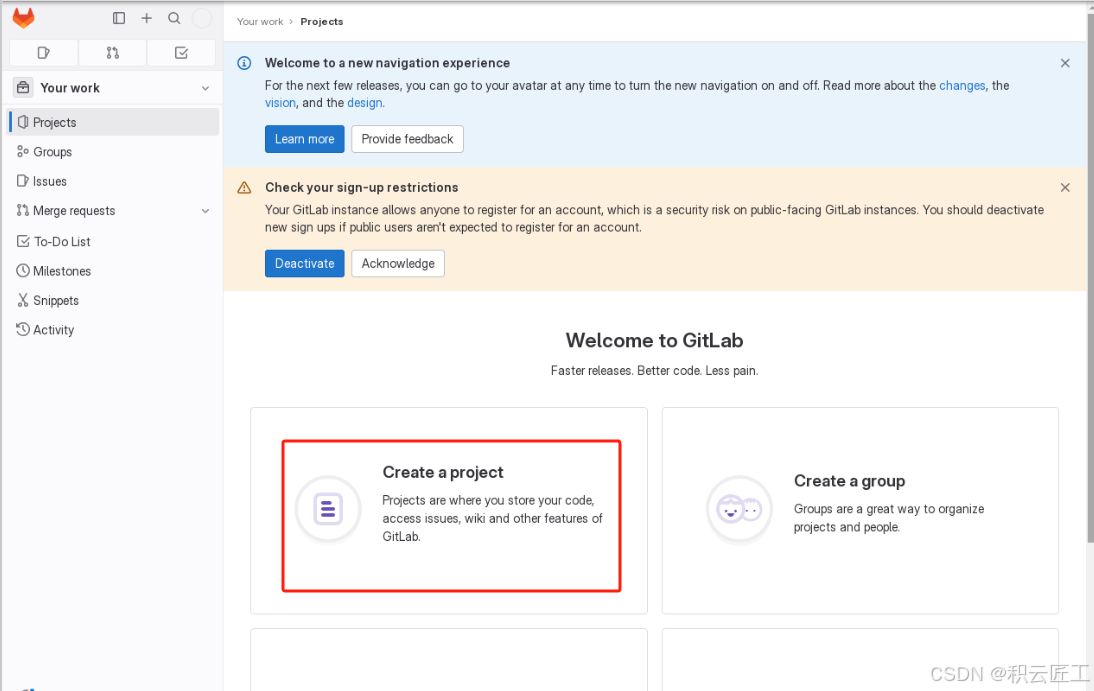Viewport: 1094px width, 691px height.
Task: Open Milestones in the sidebar
Action: [113, 271]
